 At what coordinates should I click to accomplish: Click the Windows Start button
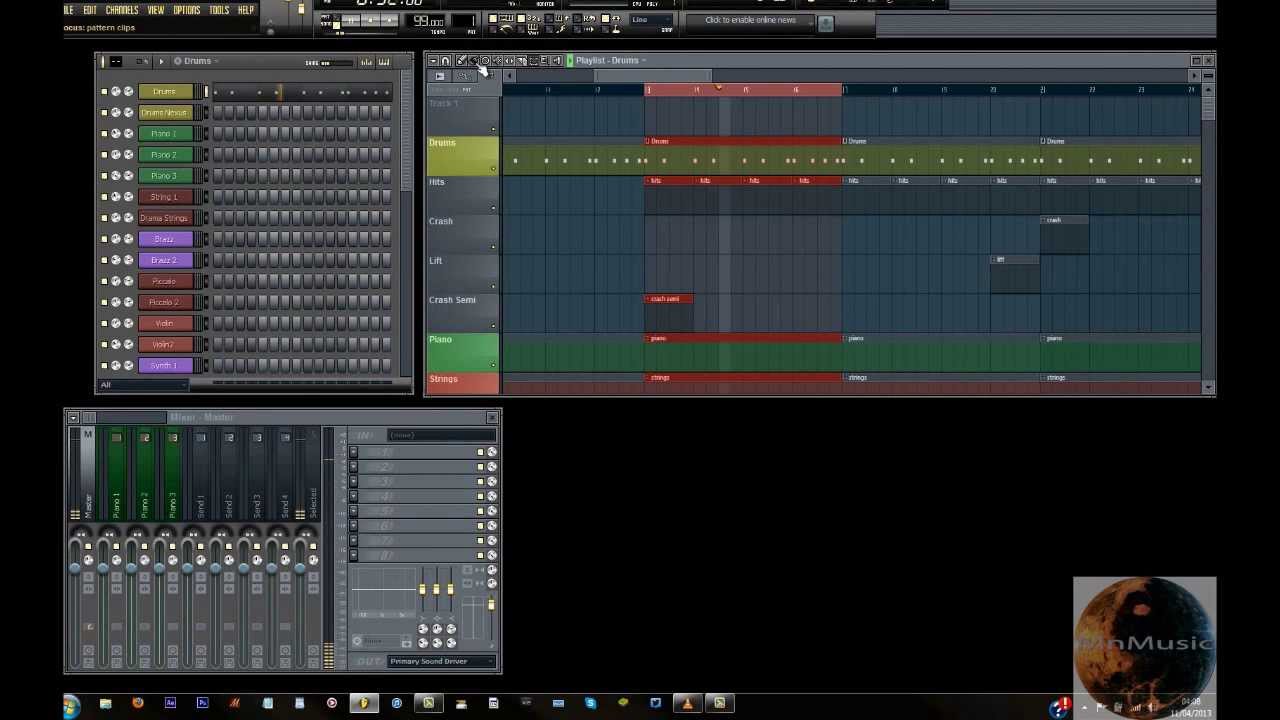click(x=70, y=706)
